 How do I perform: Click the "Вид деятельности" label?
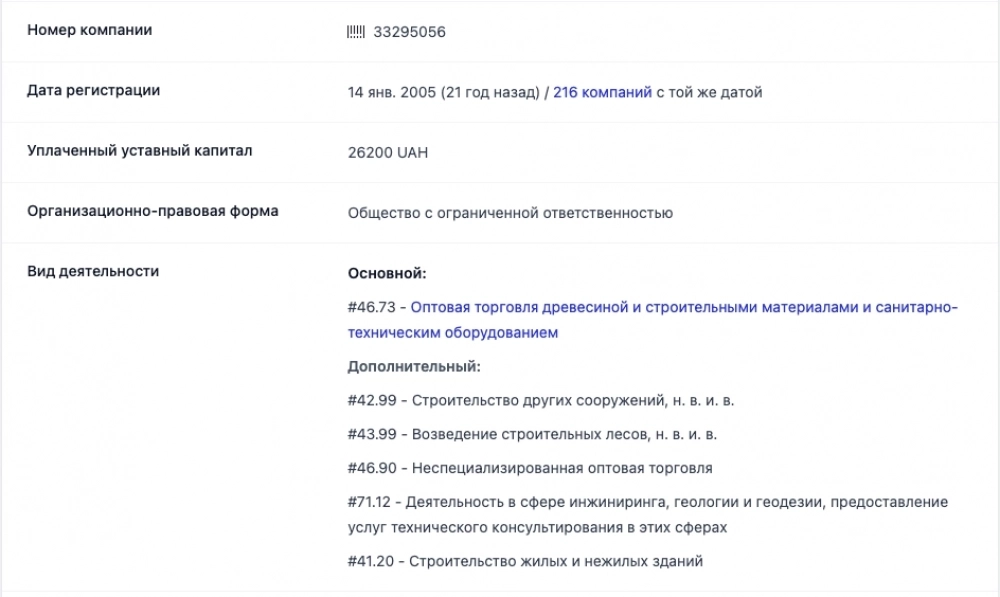(93, 271)
